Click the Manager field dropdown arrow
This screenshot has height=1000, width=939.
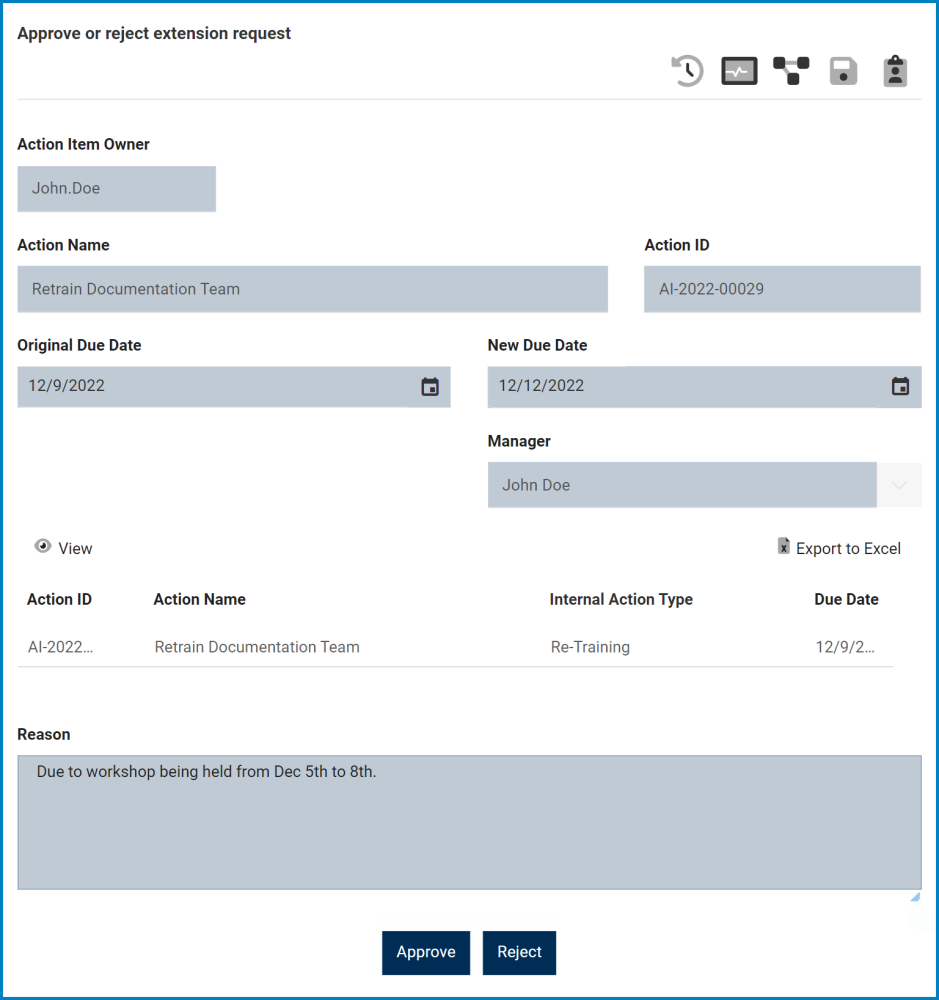[899, 485]
